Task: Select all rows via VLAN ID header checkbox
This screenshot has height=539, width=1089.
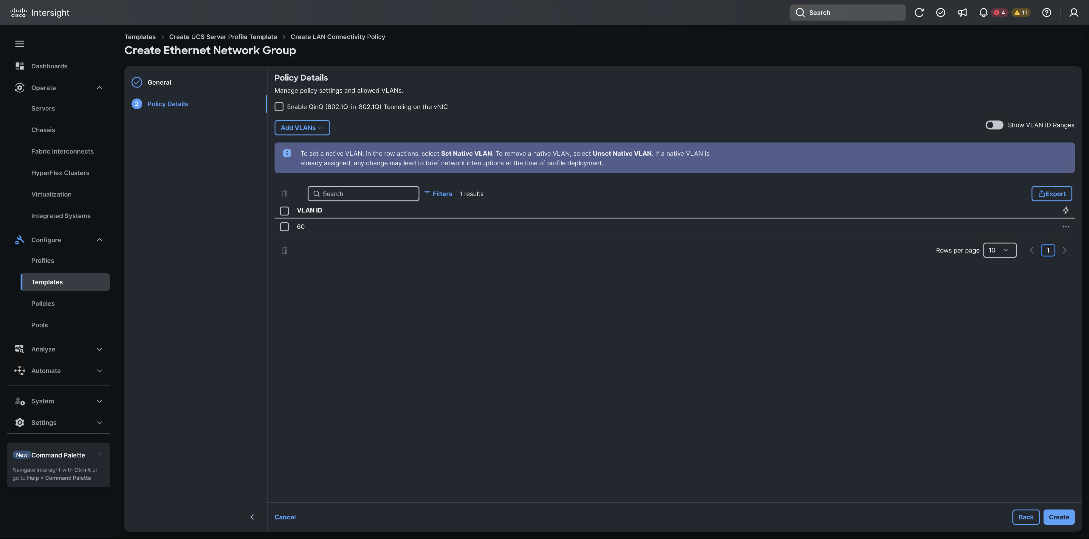Action: (284, 210)
